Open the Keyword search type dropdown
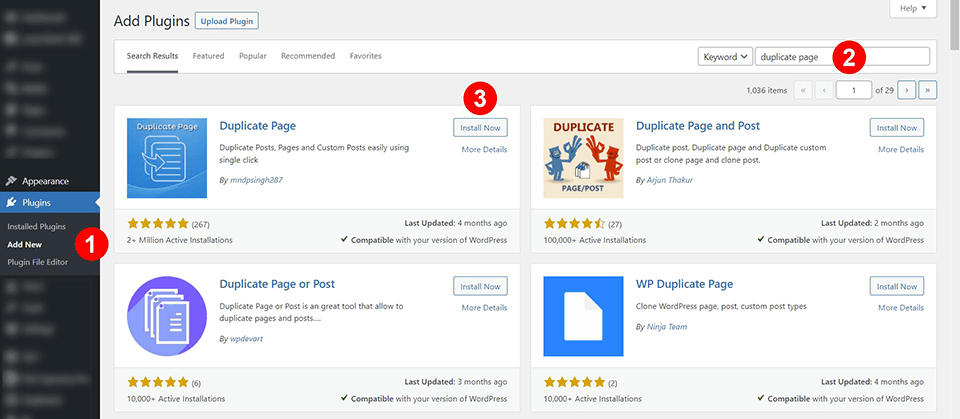The image size is (960, 419). pyautogui.click(x=724, y=57)
